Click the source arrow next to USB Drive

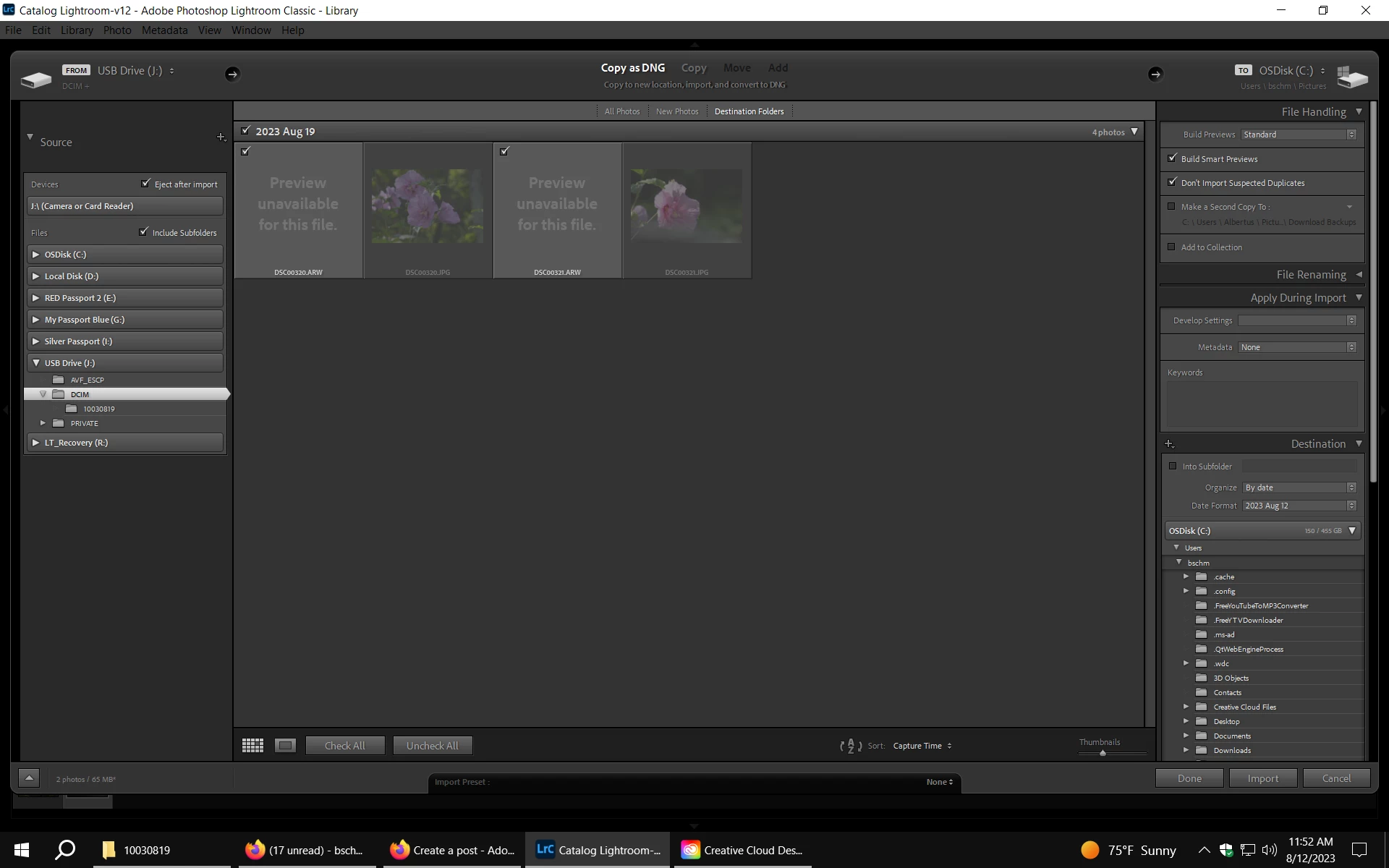[231, 74]
